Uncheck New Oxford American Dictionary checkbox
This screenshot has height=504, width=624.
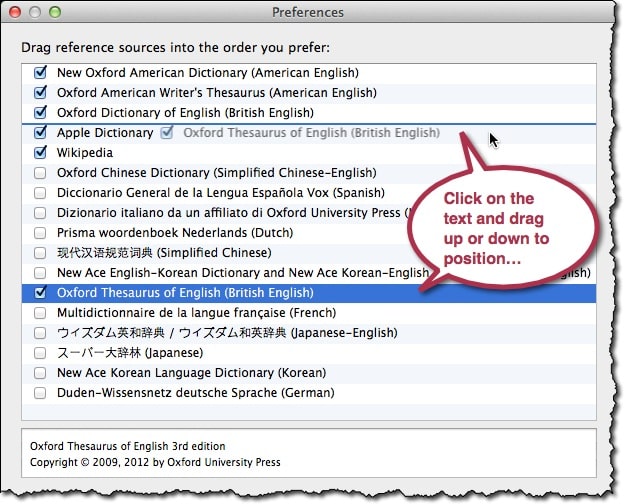[x=40, y=72]
